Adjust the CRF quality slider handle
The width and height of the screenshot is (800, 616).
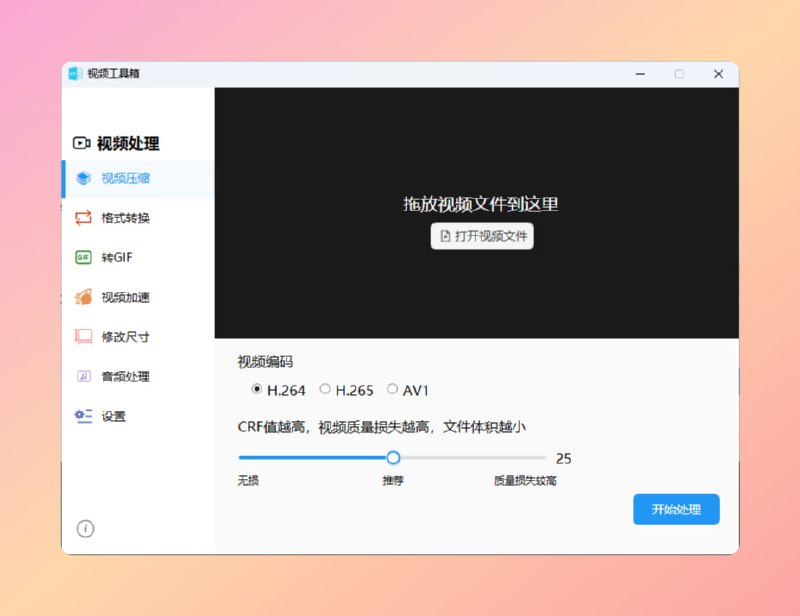click(393, 457)
